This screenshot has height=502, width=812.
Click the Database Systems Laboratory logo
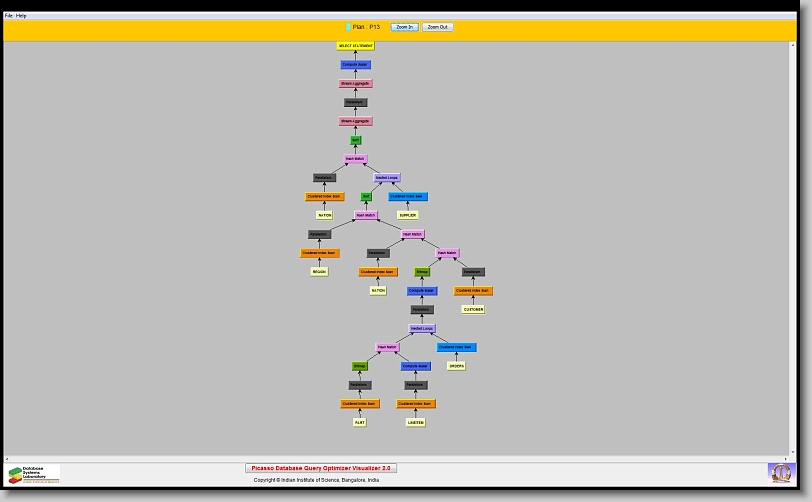(33, 474)
